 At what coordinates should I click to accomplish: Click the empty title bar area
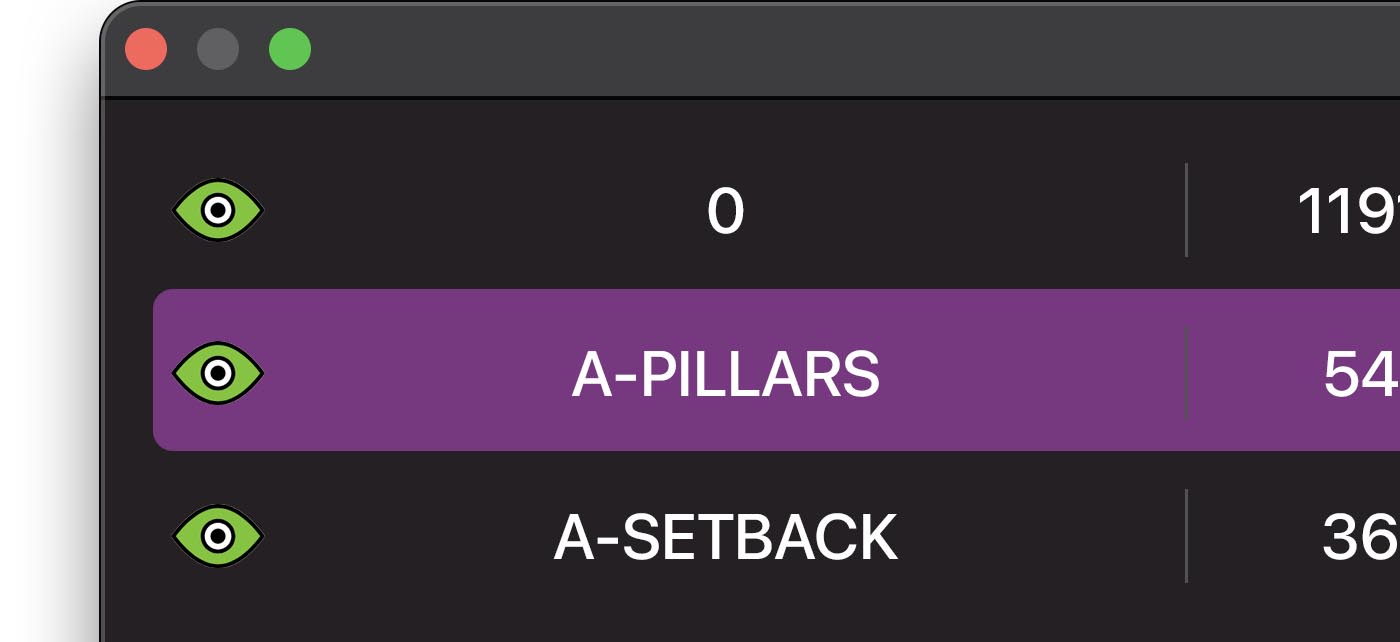click(800, 49)
